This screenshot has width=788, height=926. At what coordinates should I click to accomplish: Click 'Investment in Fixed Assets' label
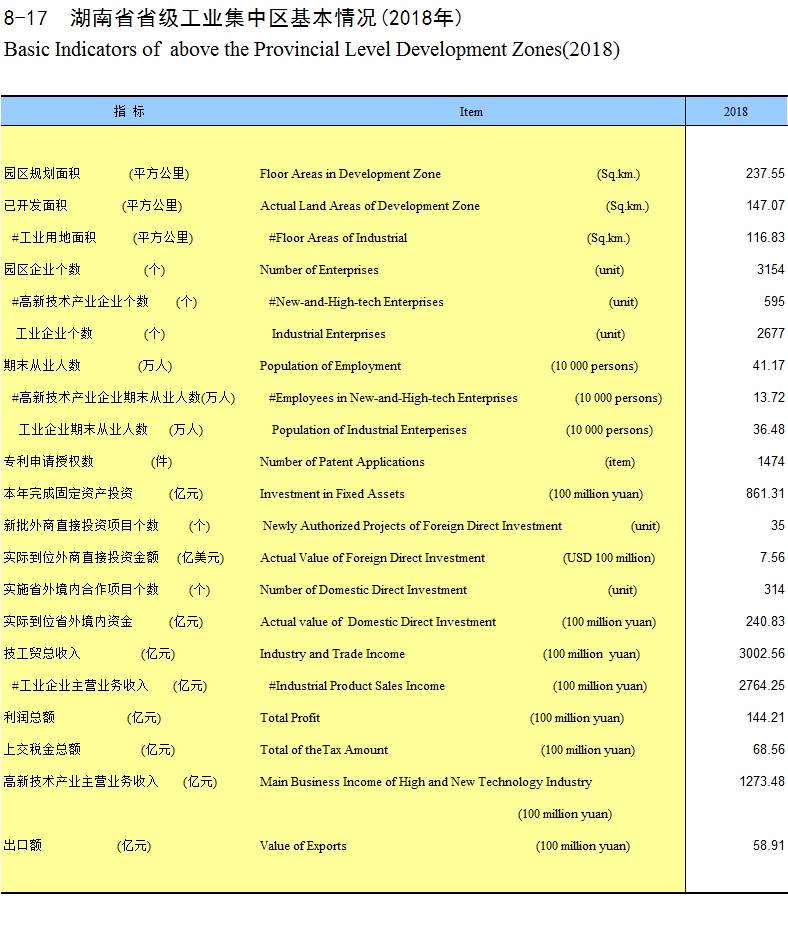332,493
